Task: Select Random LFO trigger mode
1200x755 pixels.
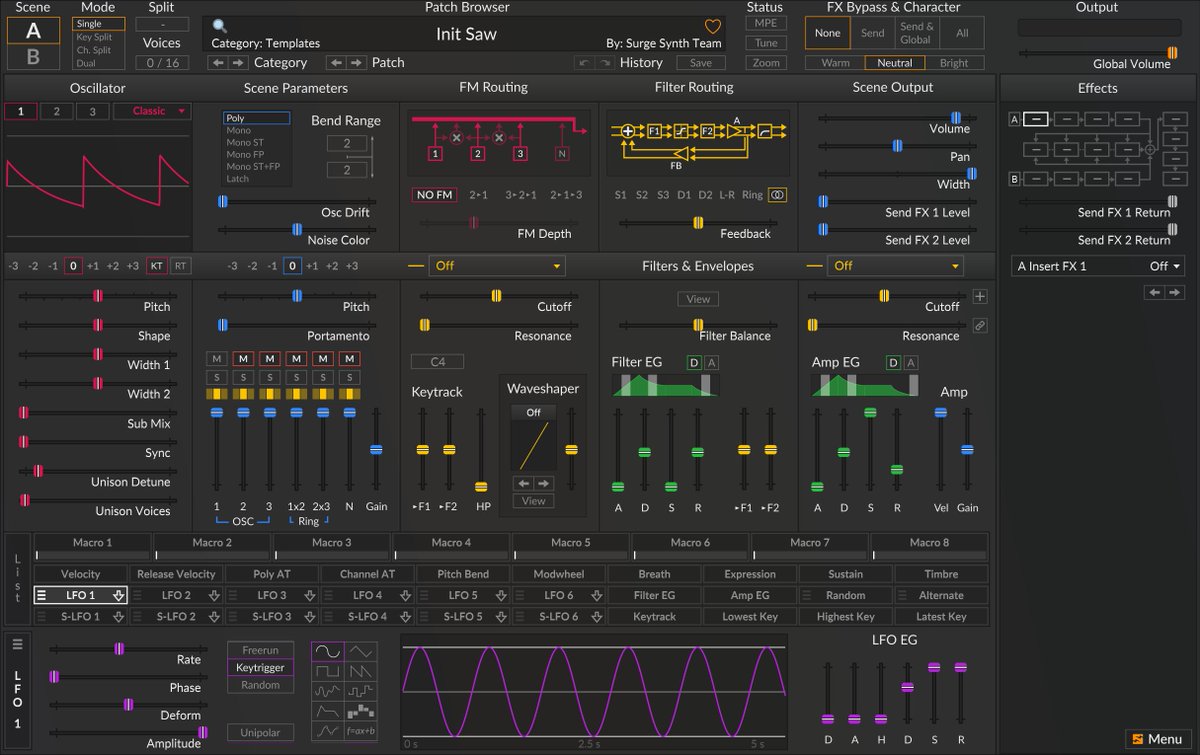Action: 260,685
